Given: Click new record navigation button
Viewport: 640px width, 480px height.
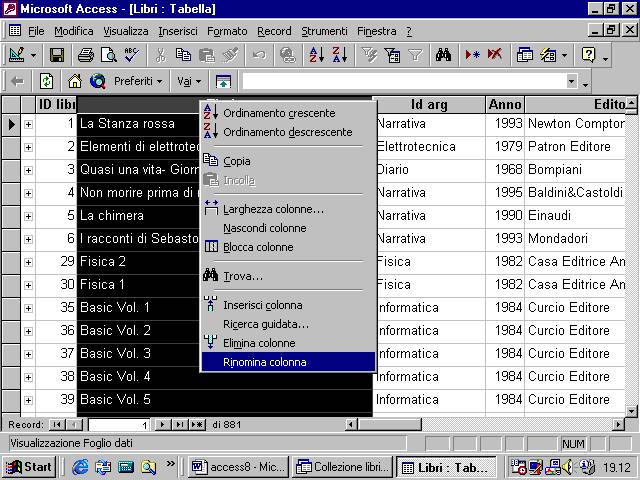Looking at the screenshot, I should click(197, 425).
